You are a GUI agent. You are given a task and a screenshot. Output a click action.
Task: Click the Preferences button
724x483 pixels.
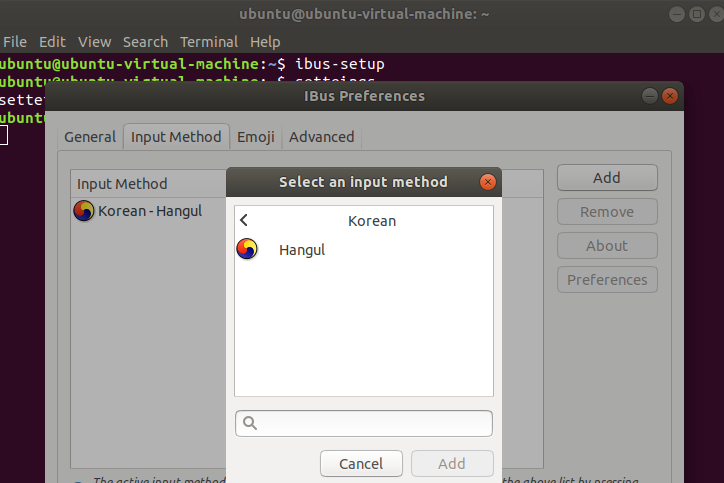[607, 280]
